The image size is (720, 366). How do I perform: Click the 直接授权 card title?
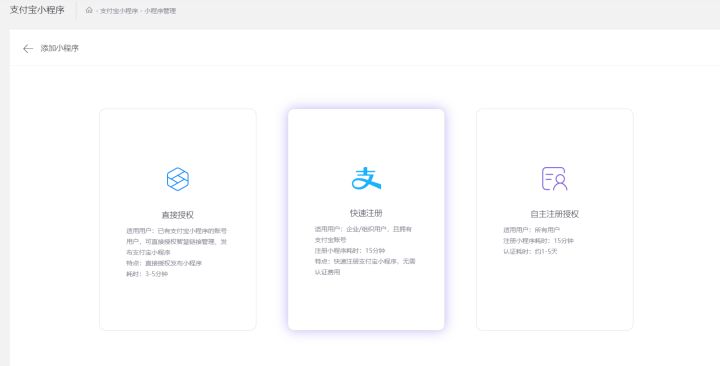(178, 214)
